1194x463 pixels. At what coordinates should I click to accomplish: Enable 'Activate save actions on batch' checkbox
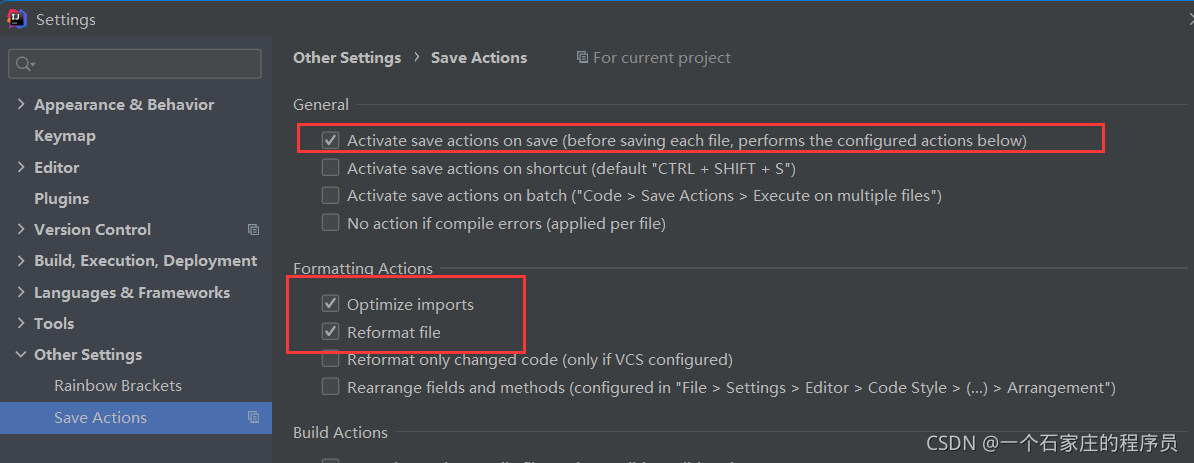point(330,196)
